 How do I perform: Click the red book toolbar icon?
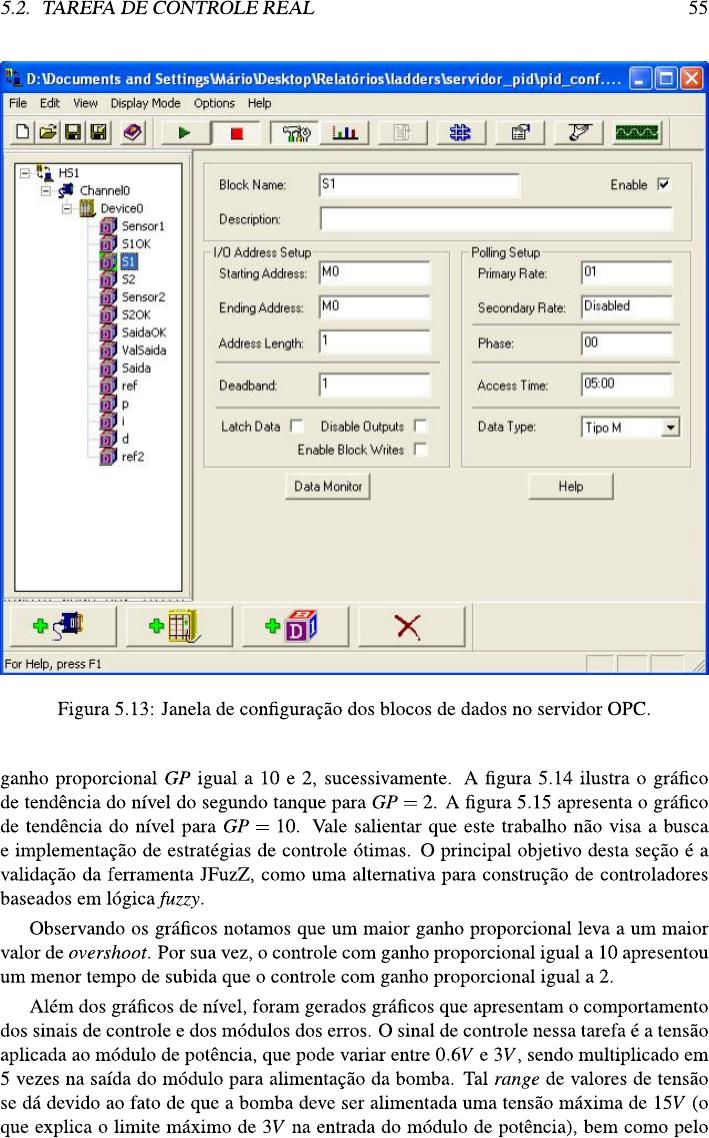tap(133, 132)
